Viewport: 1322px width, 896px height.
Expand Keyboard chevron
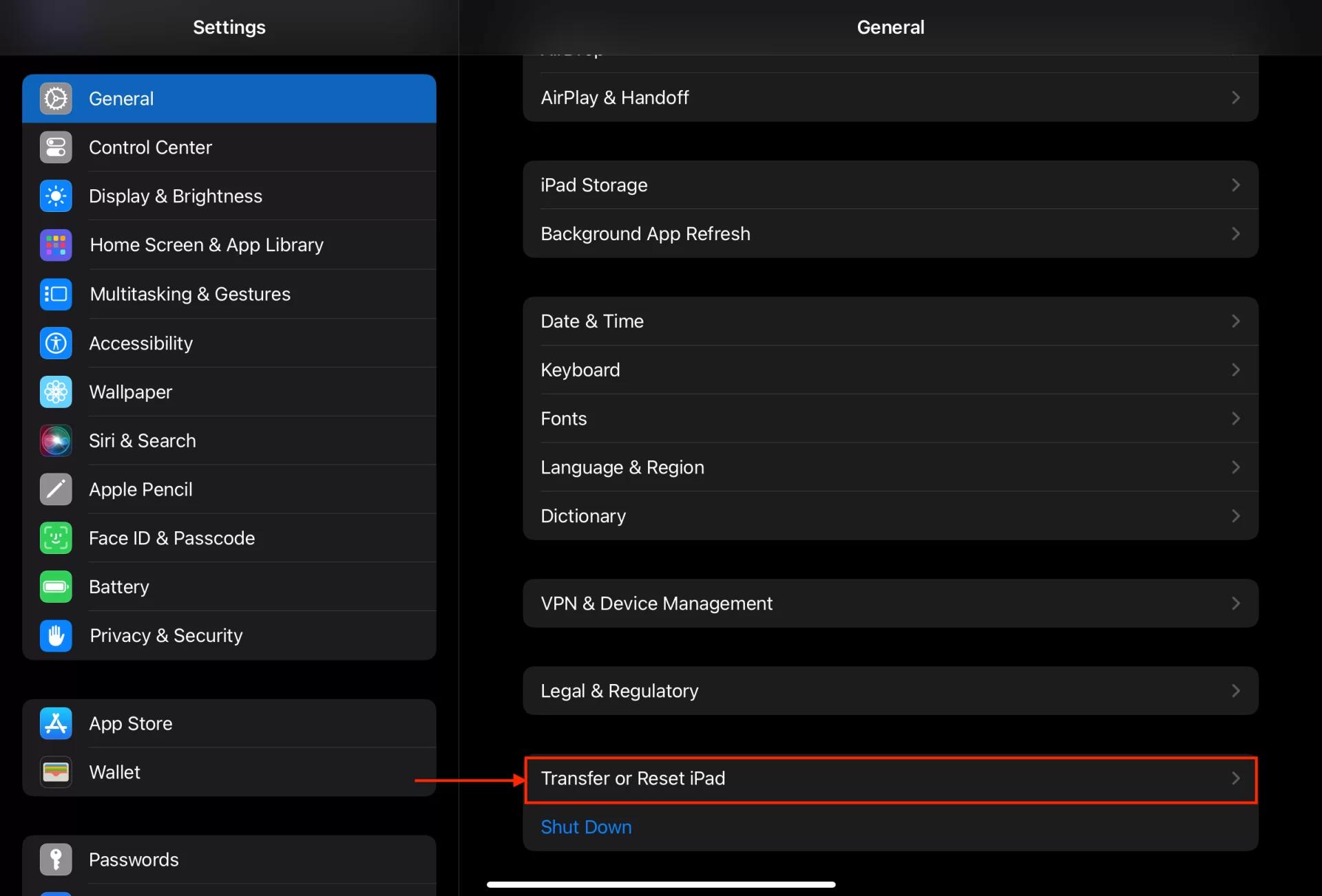(x=1236, y=370)
